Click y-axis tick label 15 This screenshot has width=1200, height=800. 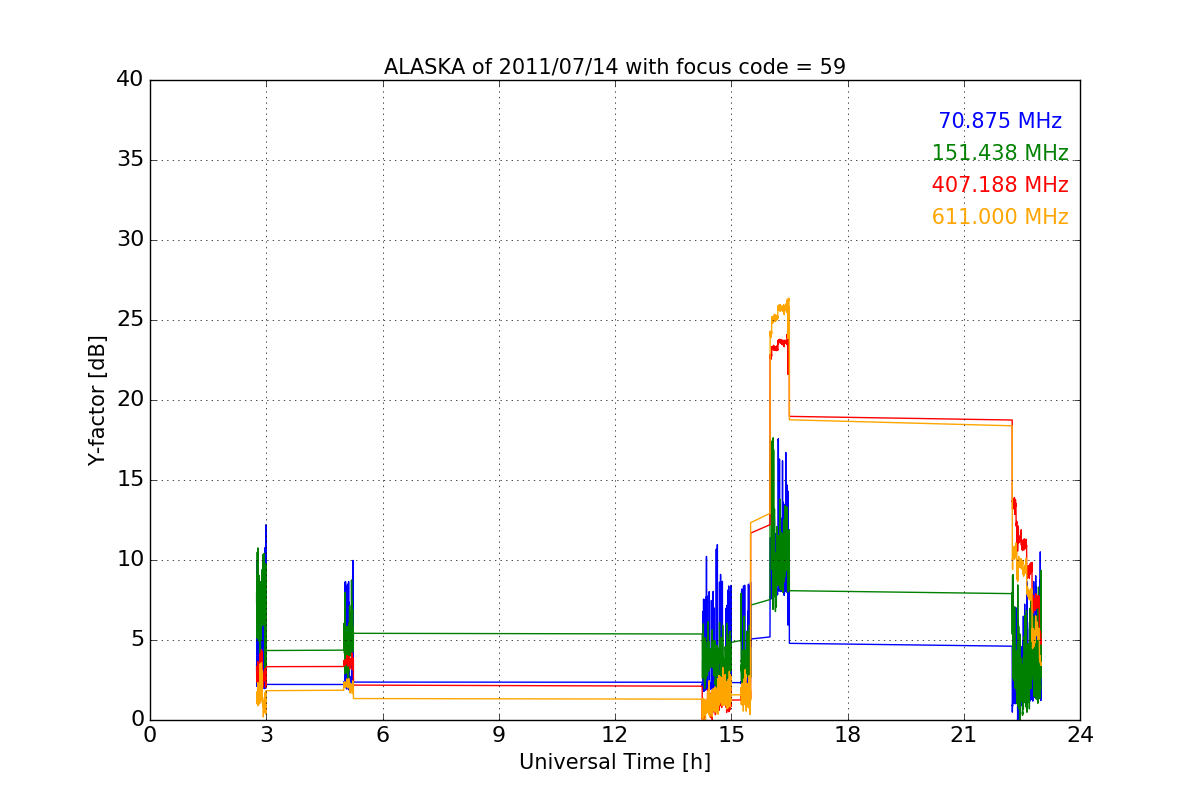130,480
